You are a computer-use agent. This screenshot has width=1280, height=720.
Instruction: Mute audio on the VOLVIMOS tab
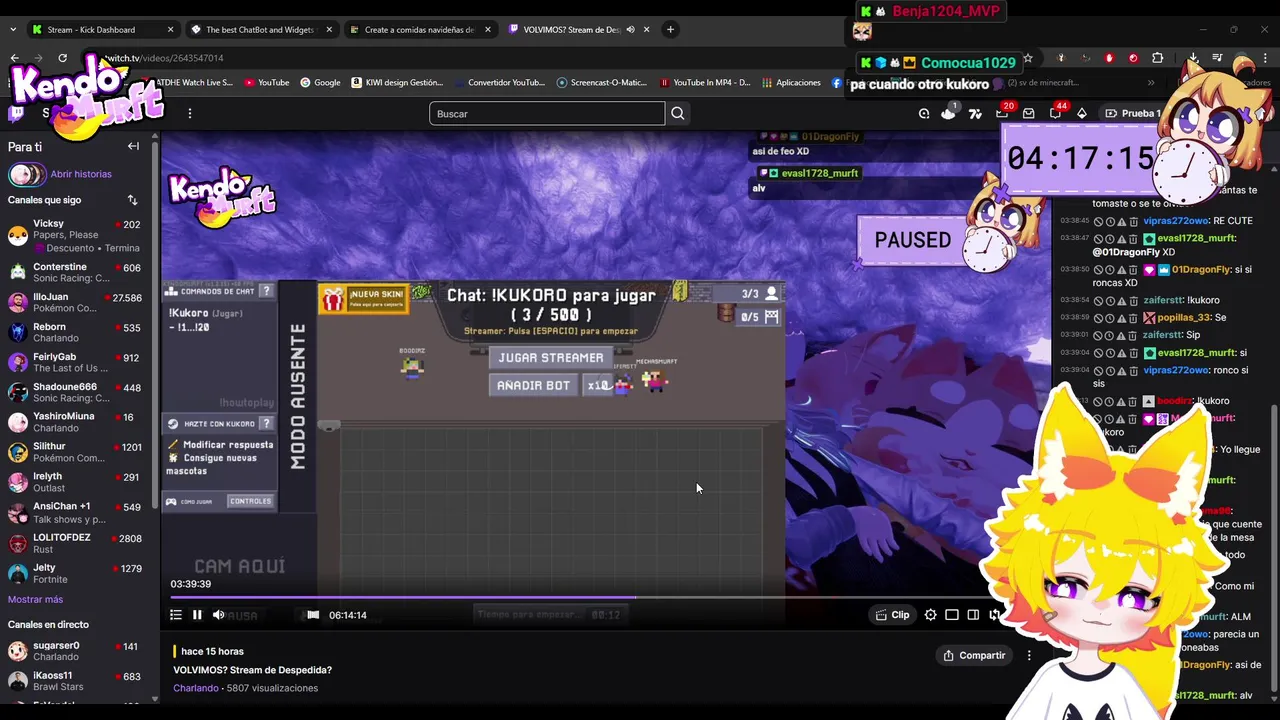pos(631,29)
